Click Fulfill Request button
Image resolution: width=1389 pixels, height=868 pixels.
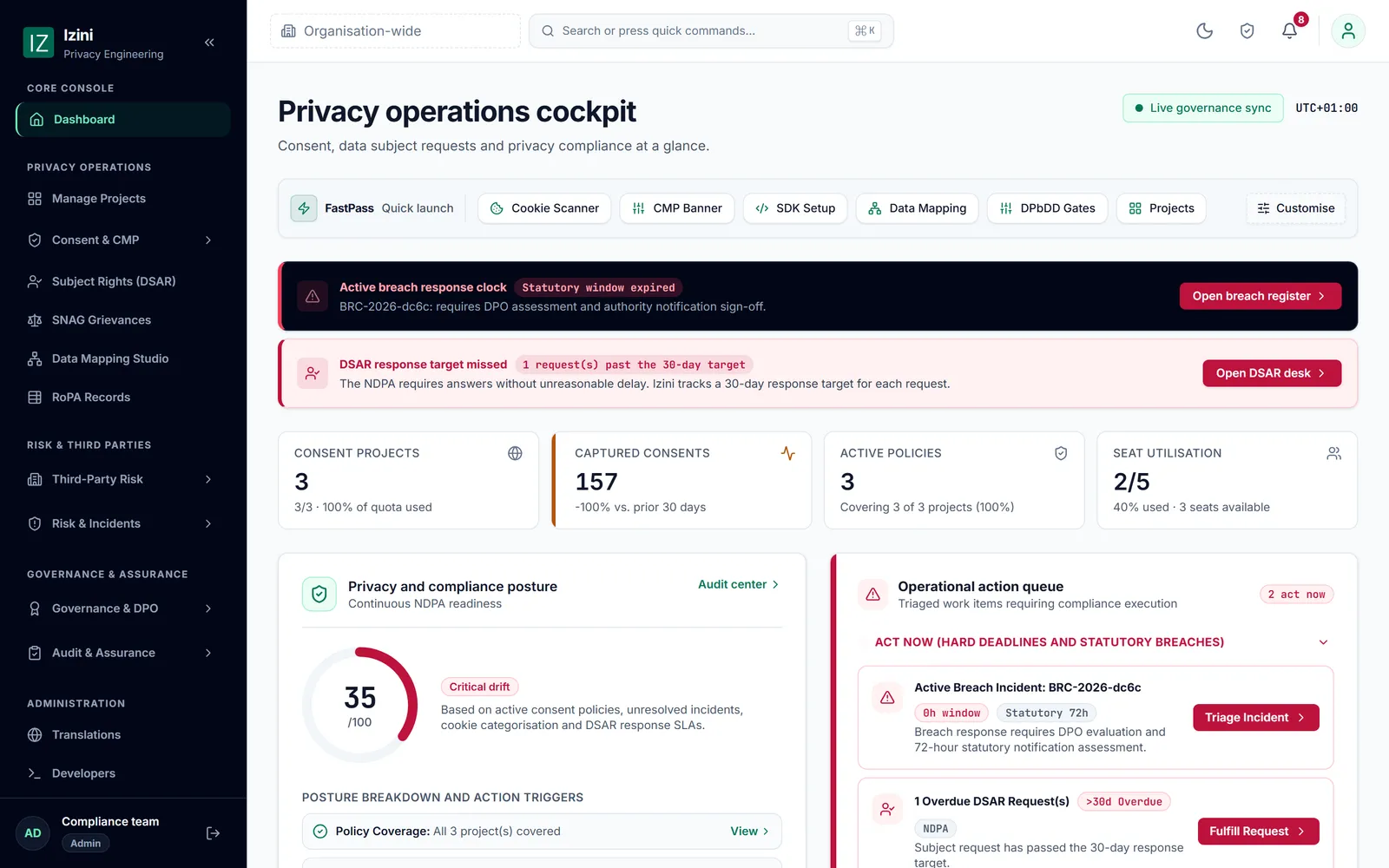click(x=1258, y=832)
